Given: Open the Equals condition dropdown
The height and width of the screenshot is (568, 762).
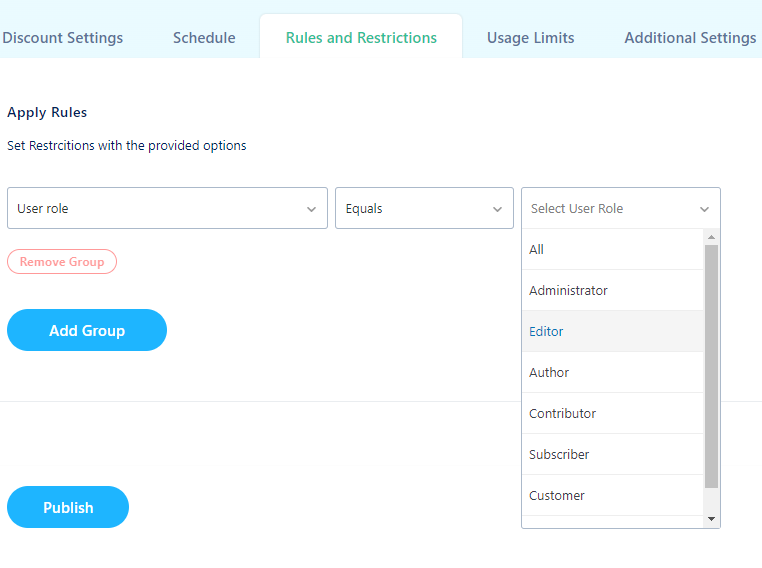Looking at the screenshot, I should click(x=424, y=208).
